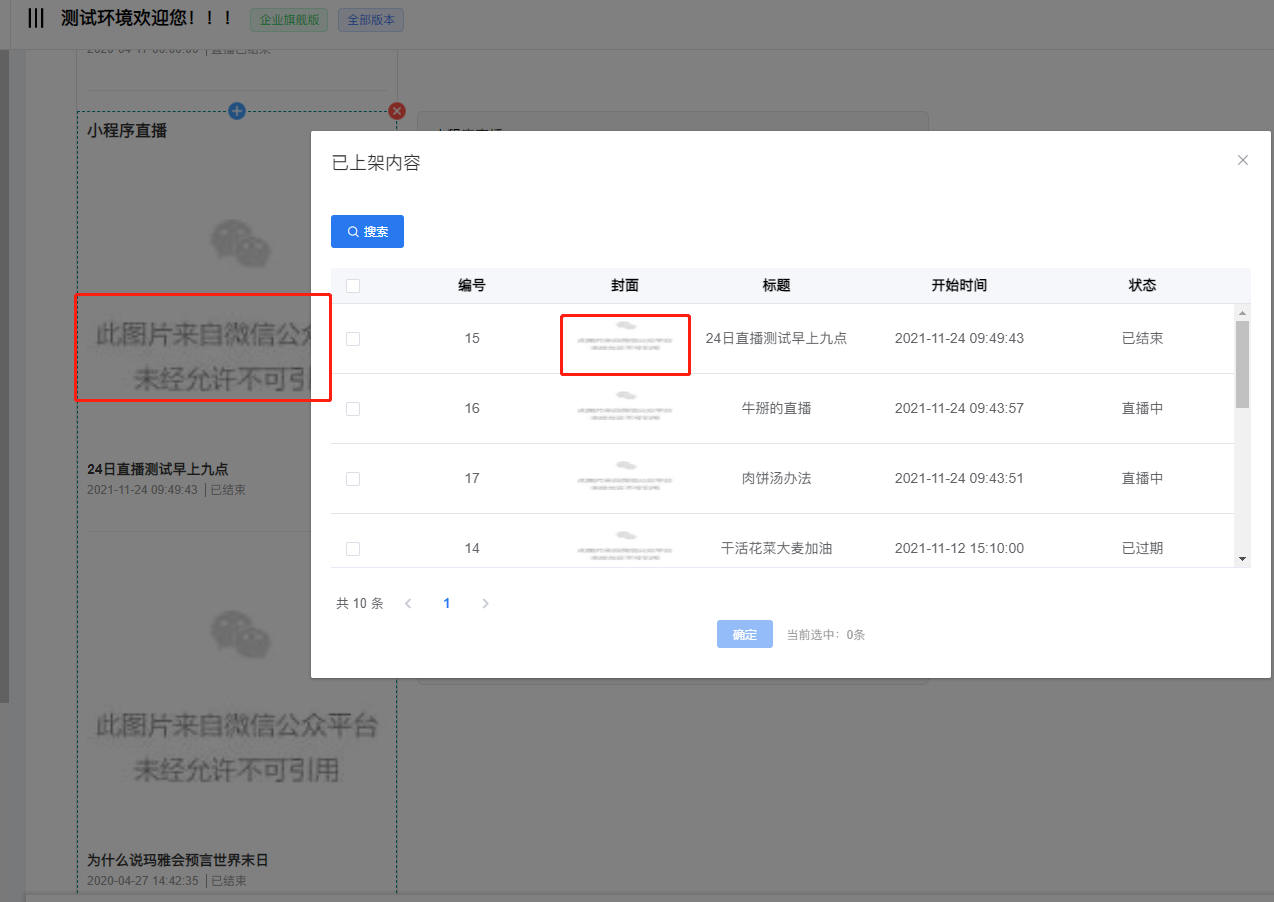
Task: Toggle the select-all checkbox in table header
Action: point(353,286)
